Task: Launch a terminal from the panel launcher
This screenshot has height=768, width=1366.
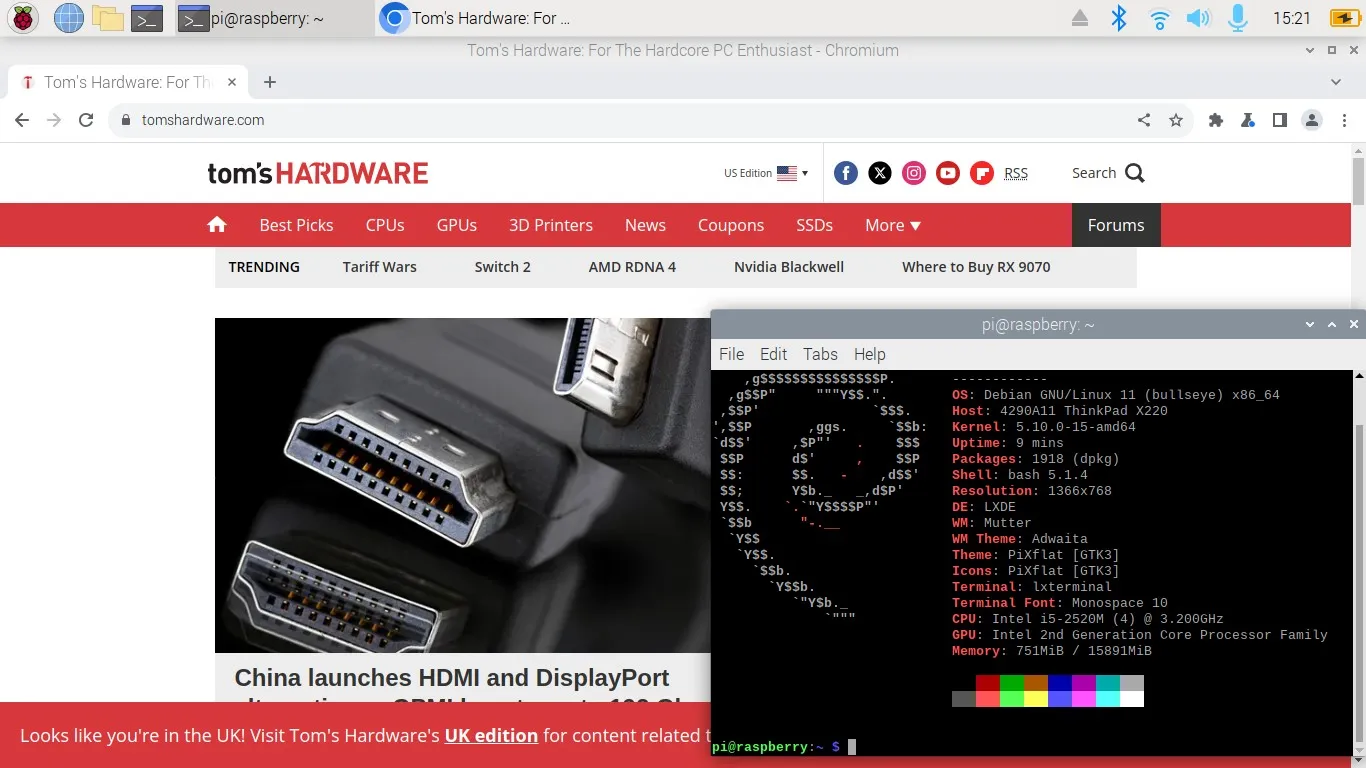Action: [147, 18]
